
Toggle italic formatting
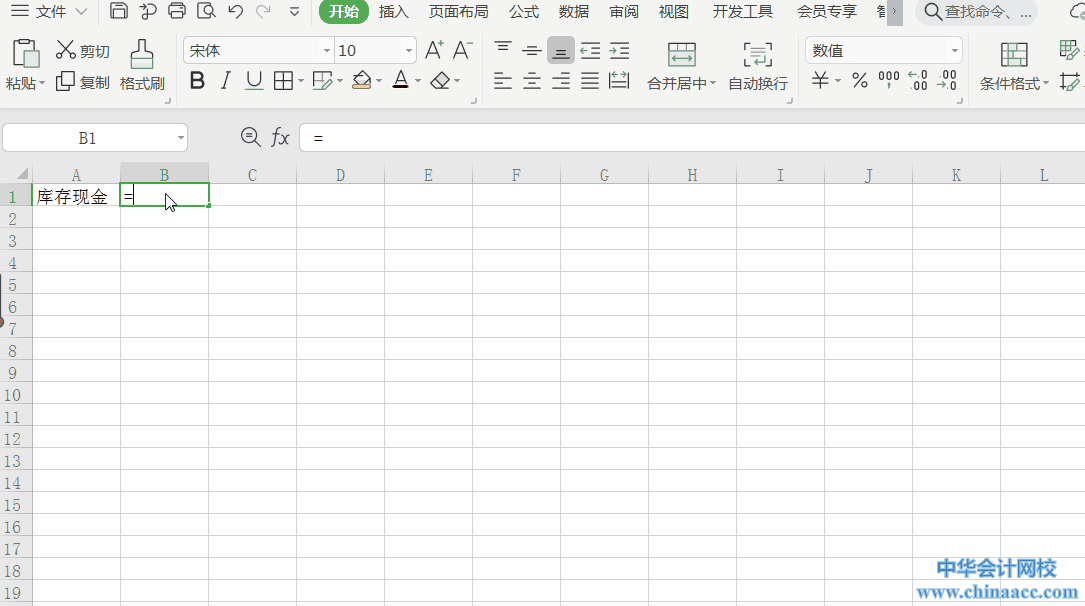coord(226,81)
